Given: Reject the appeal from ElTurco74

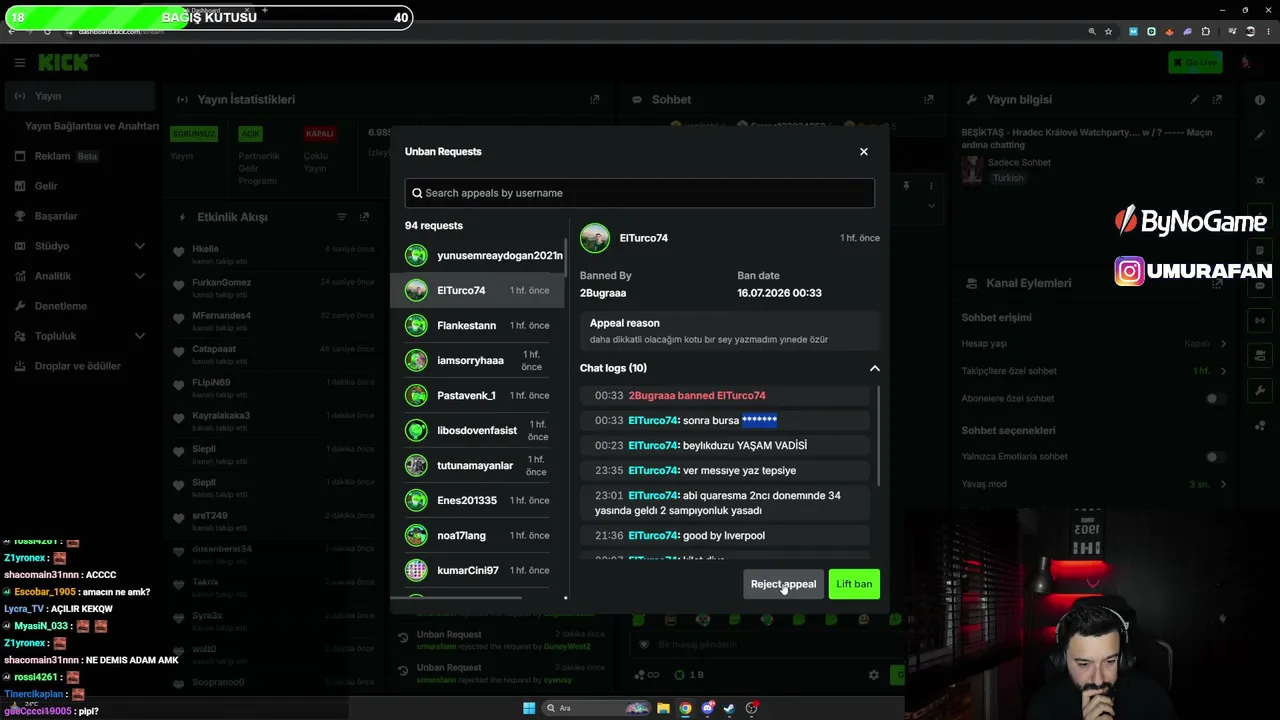Looking at the screenshot, I should (x=783, y=584).
